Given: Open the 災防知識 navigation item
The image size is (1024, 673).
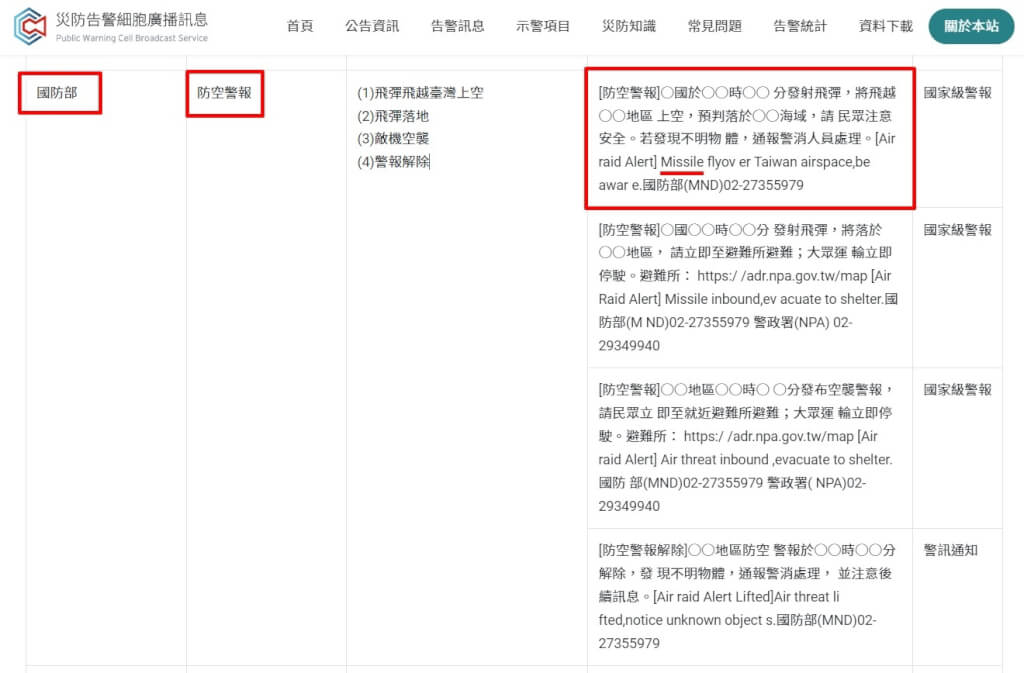Looking at the screenshot, I should (x=628, y=26).
